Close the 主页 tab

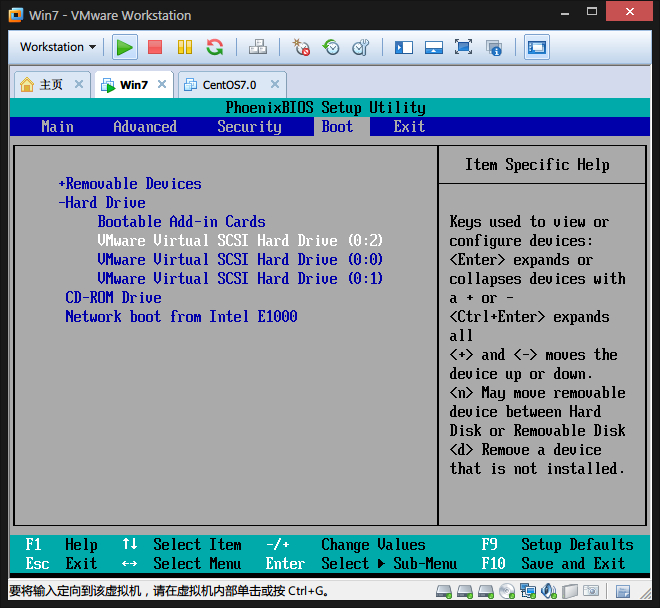pyautogui.click(x=79, y=84)
